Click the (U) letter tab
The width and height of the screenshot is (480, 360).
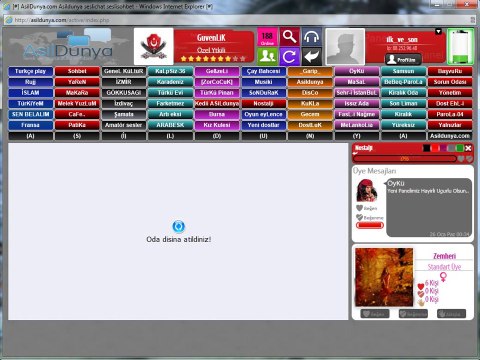[x=264, y=136]
